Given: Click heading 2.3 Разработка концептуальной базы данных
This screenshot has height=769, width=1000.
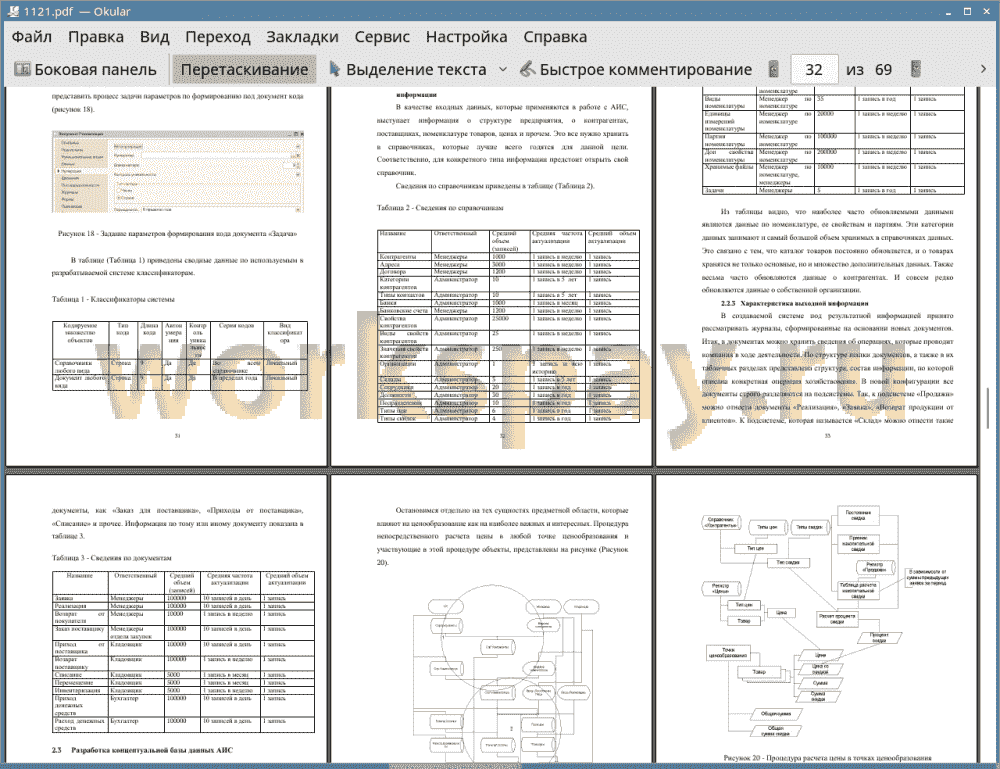Looking at the screenshot, I should pyautogui.click(x=142, y=750).
